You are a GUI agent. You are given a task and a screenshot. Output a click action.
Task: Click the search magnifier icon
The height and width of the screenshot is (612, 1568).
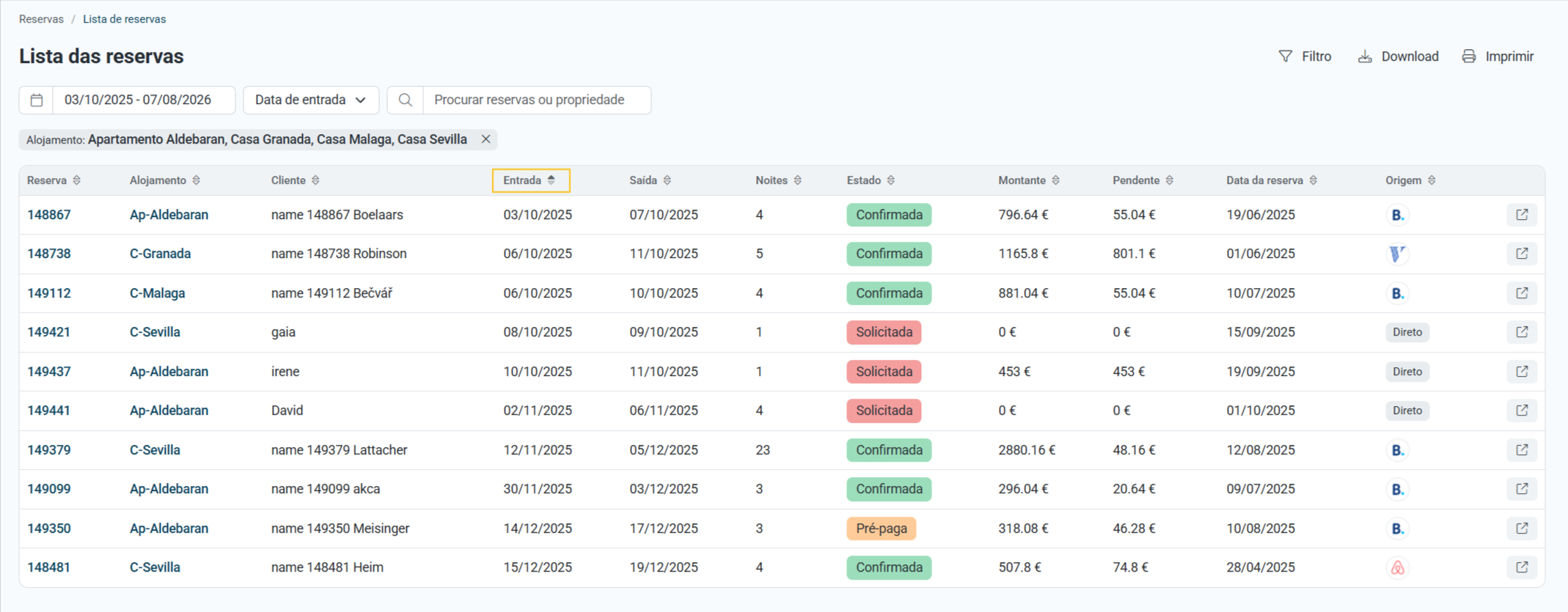click(406, 100)
